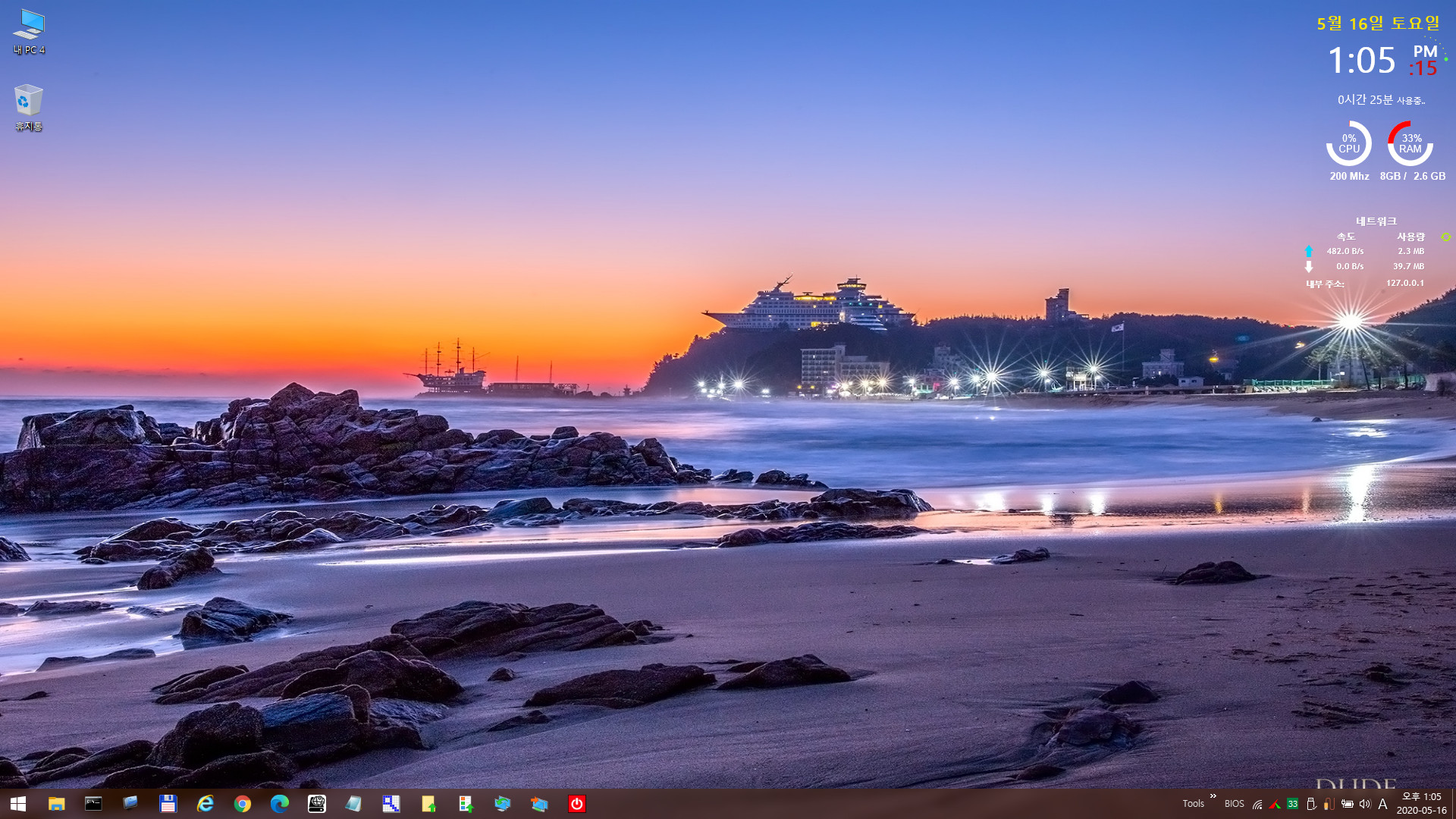Open the taskbar clock showing 오후 1:05

pos(1421,804)
